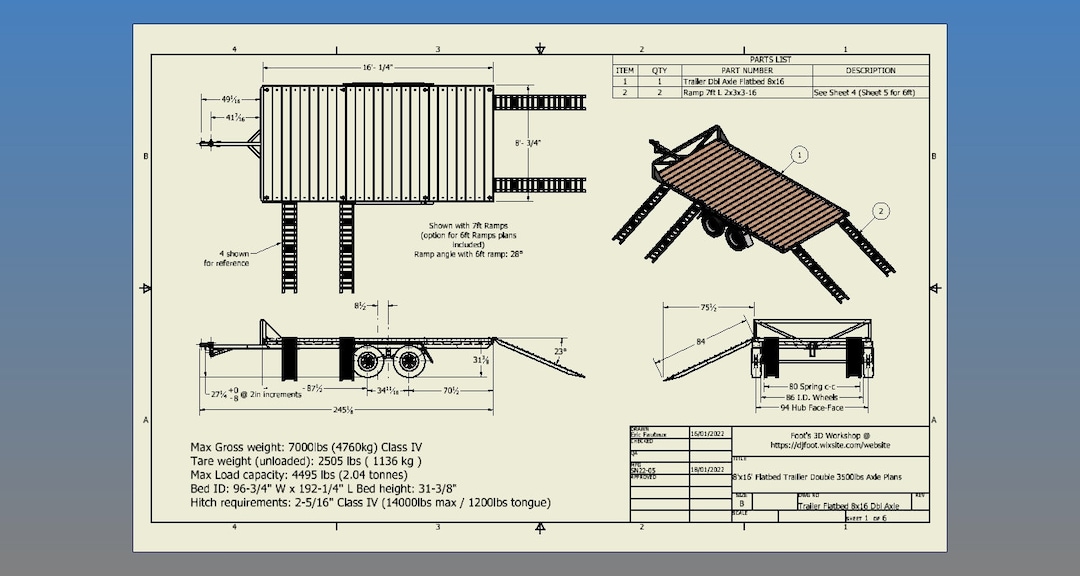Open the https://djfoot.wixsite.com/website link
1080x576 pixels.
[830, 445]
